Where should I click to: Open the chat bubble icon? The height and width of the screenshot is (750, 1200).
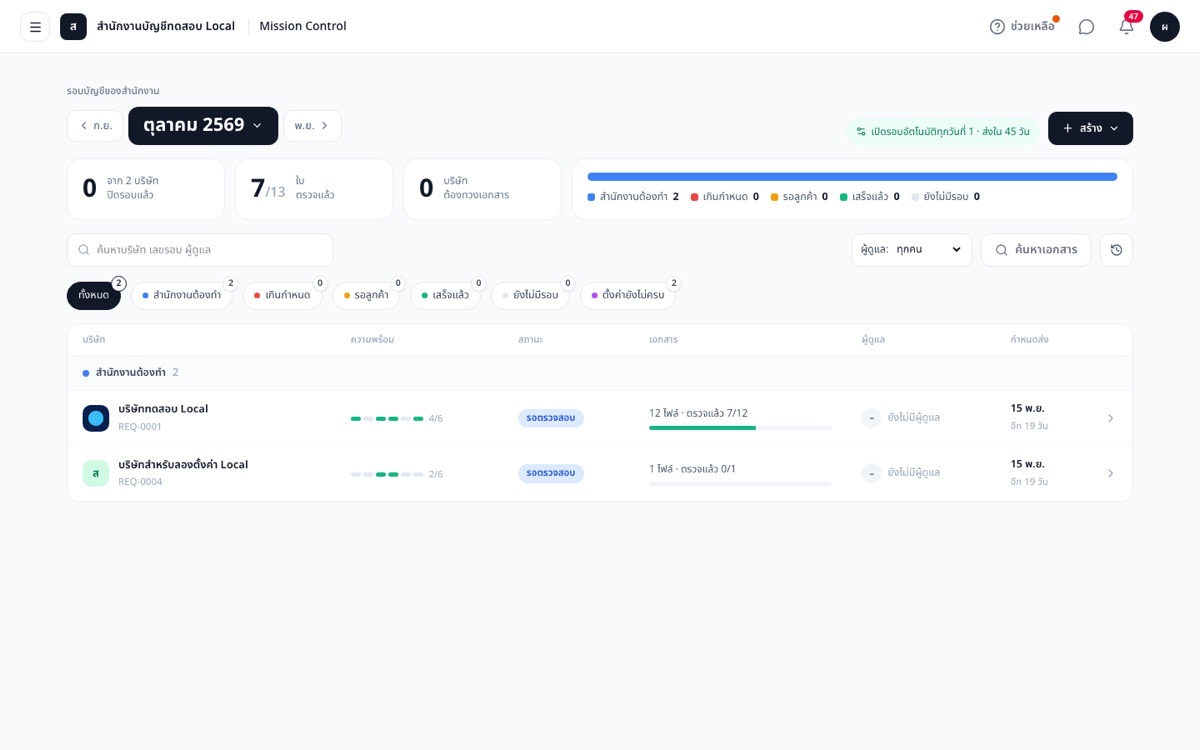pyautogui.click(x=1086, y=27)
